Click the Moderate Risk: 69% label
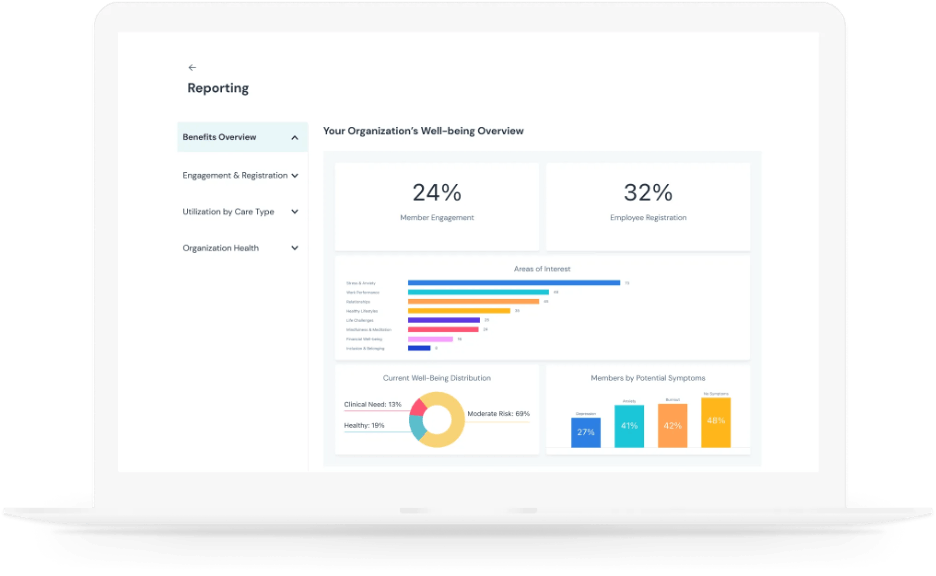 pos(498,414)
